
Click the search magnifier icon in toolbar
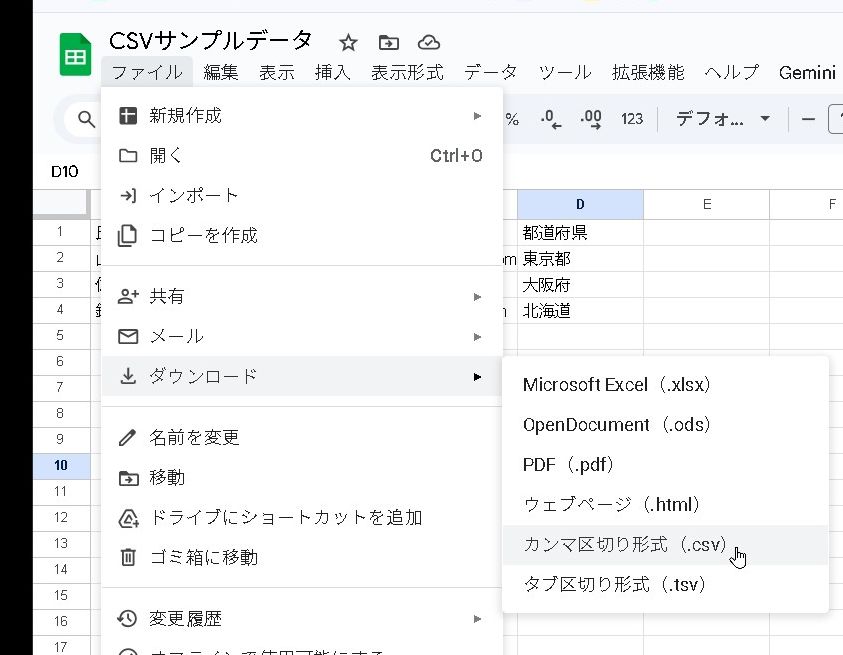(81, 119)
